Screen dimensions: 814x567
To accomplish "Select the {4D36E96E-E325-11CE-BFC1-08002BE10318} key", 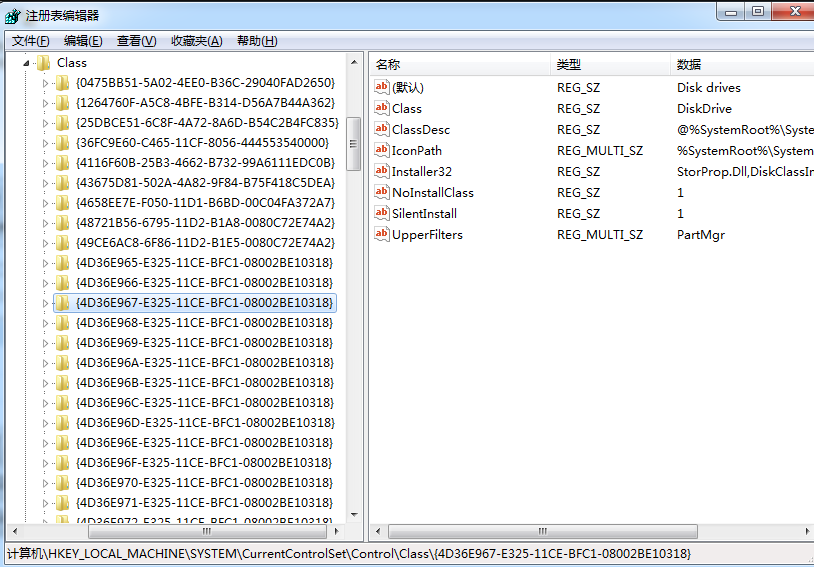I will click(204, 442).
